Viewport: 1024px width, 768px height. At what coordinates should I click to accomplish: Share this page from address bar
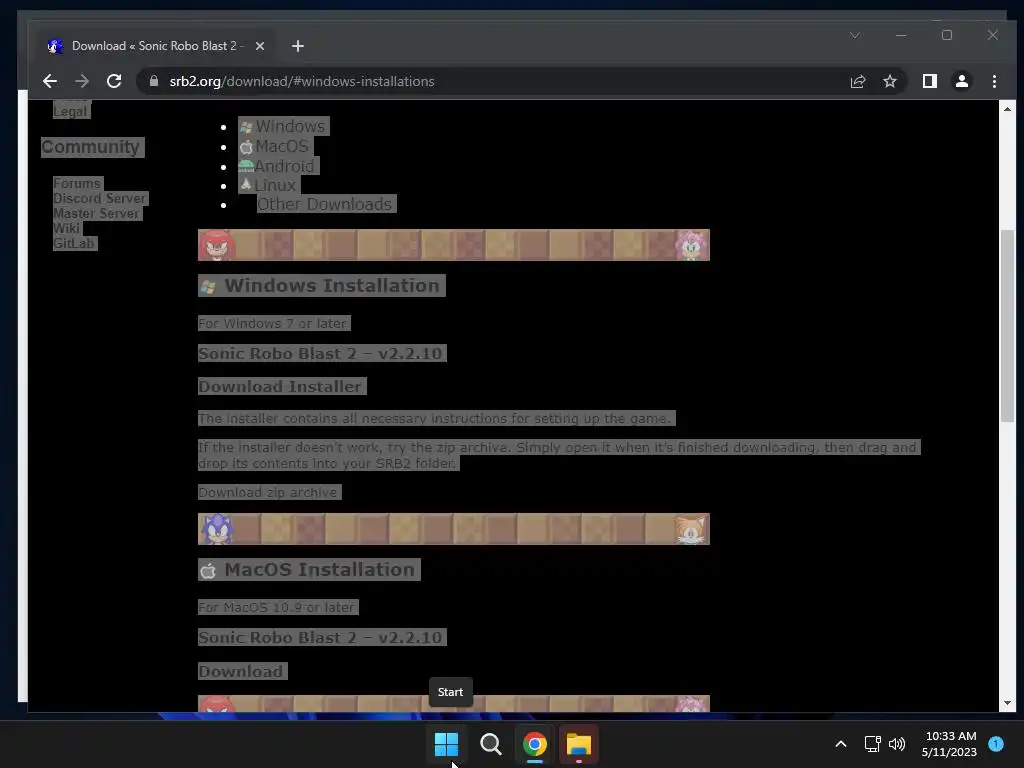tap(857, 81)
